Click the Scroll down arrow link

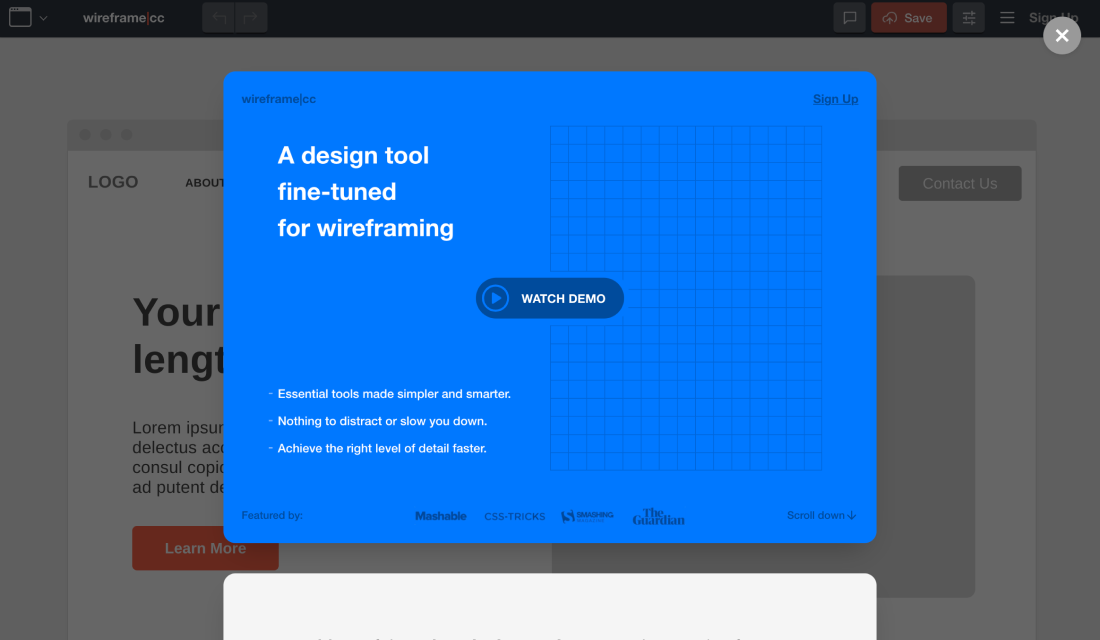click(x=821, y=515)
